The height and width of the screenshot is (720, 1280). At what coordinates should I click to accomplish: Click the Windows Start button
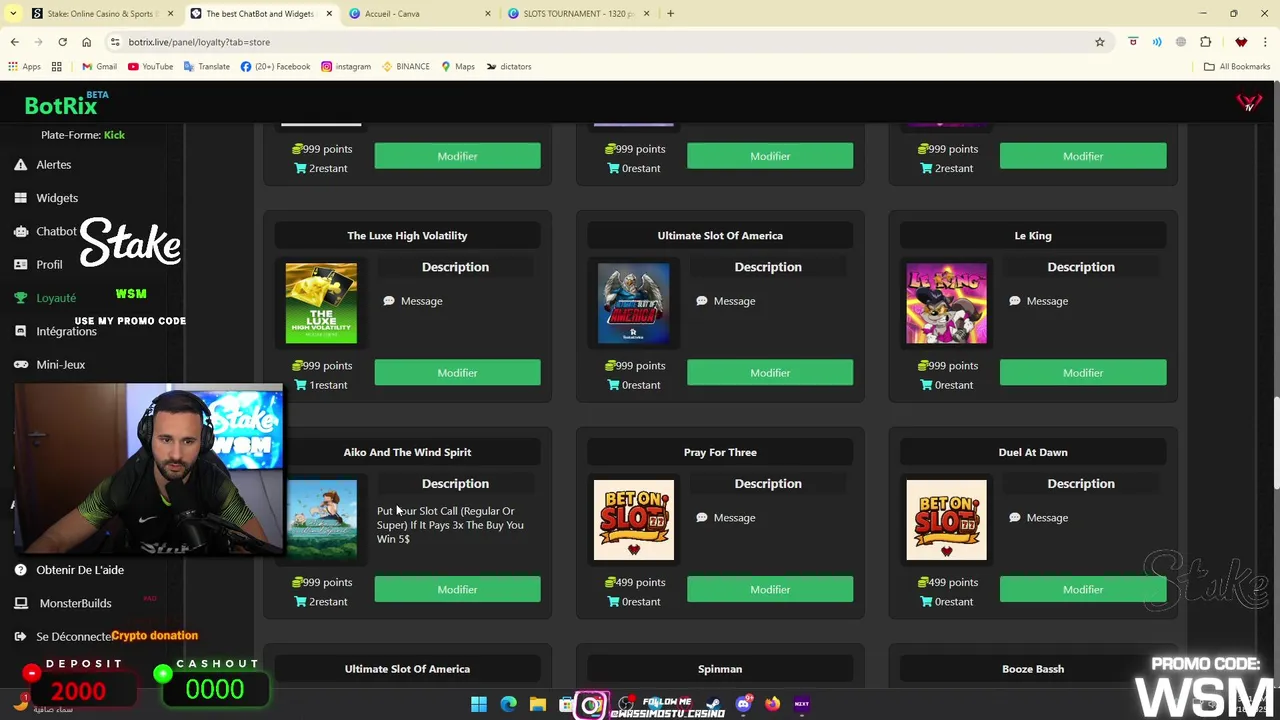coord(479,704)
